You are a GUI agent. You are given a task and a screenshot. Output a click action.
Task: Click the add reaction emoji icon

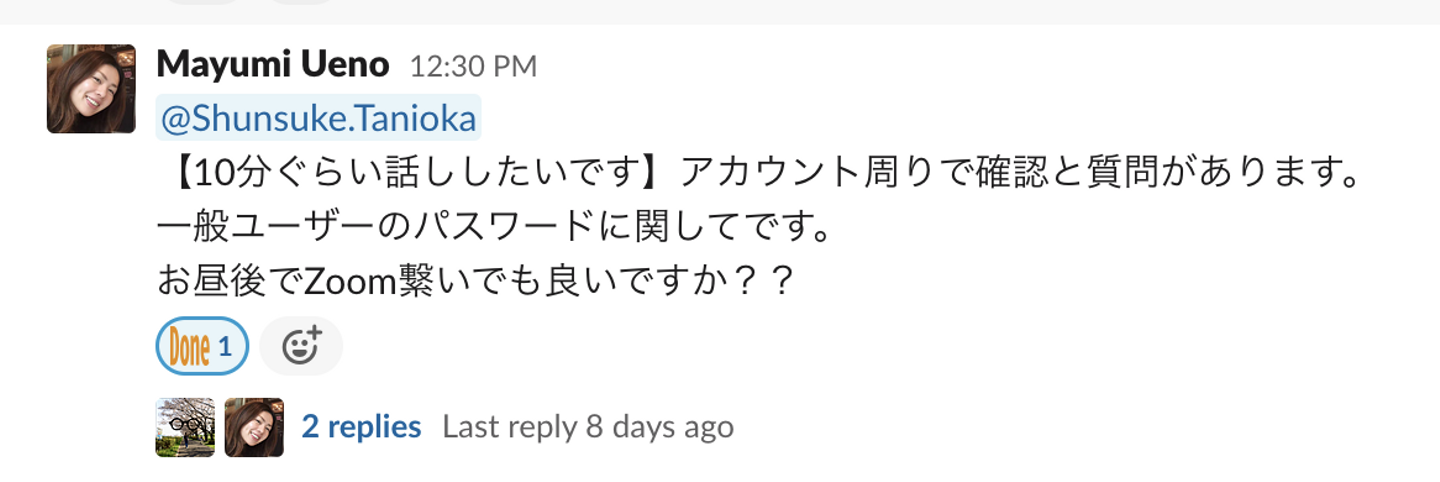[300, 346]
